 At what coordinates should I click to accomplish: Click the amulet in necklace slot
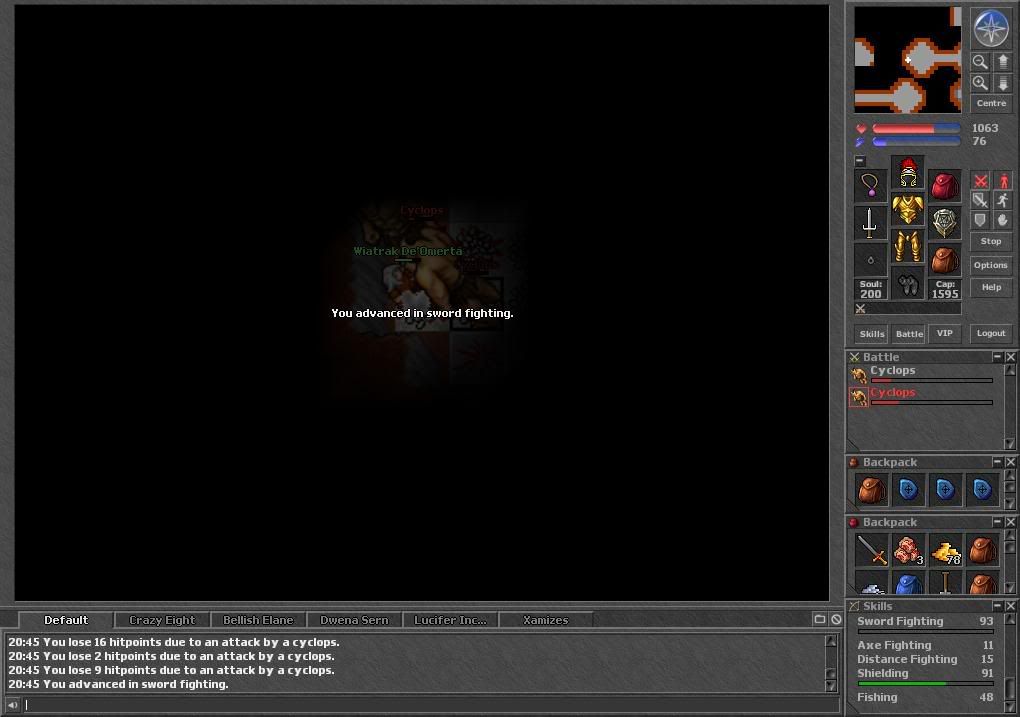coord(870,185)
